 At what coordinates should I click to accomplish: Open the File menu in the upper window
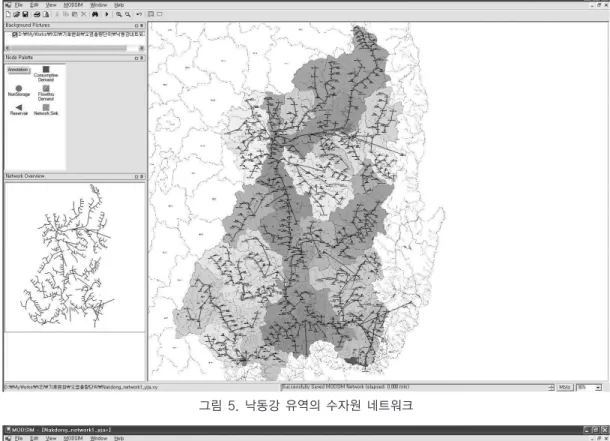[19, 5]
